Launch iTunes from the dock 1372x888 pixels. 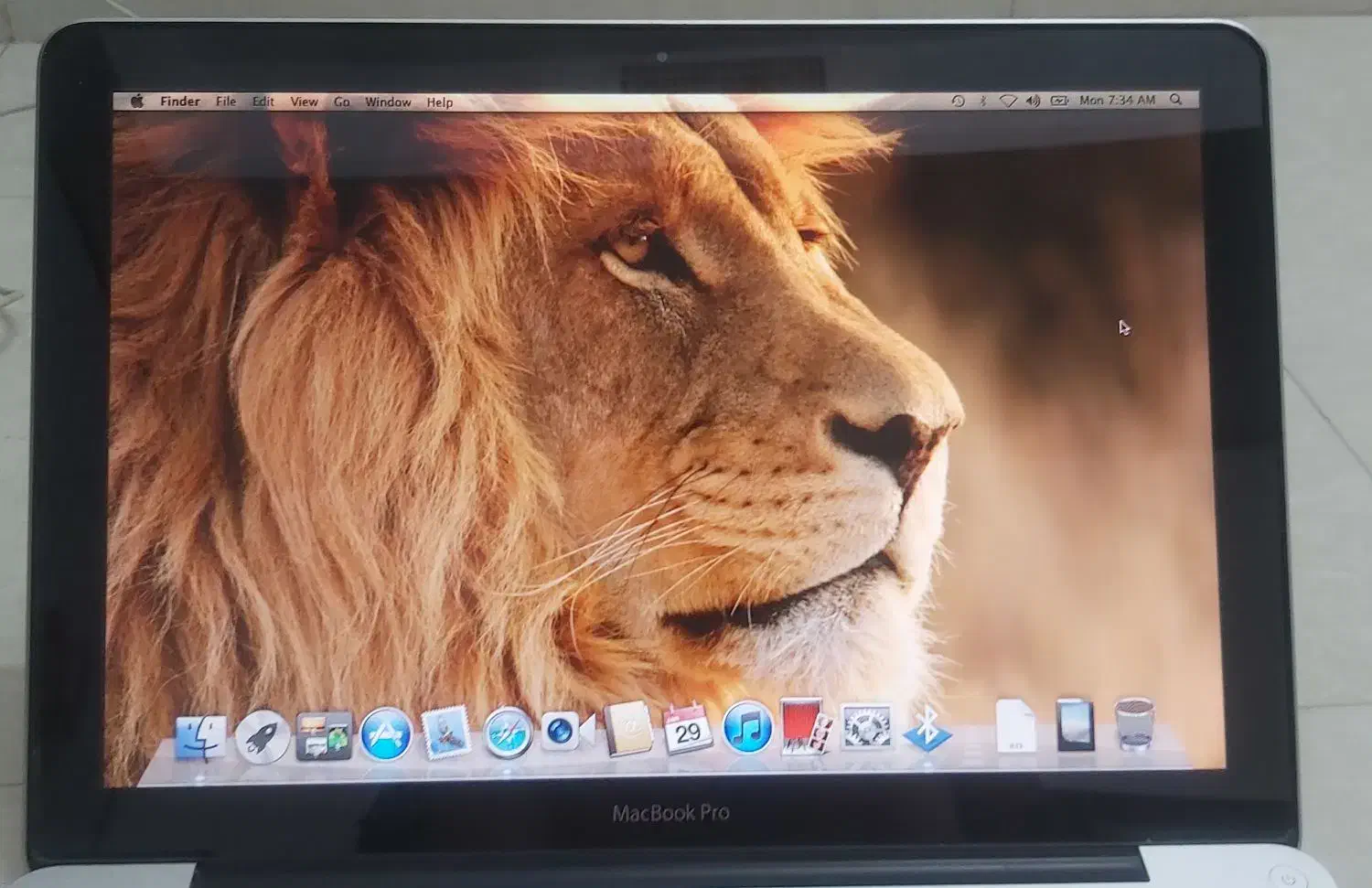pyautogui.click(x=747, y=730)
